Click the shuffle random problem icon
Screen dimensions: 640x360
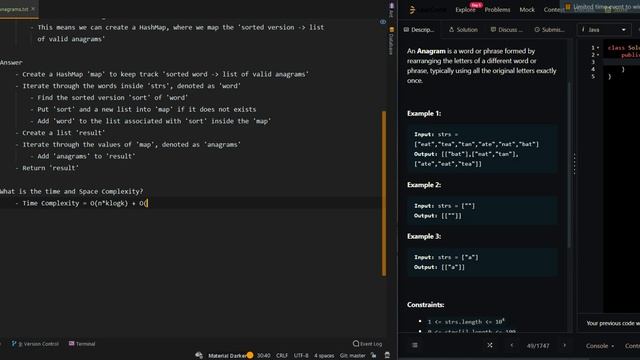click(490, 345)
